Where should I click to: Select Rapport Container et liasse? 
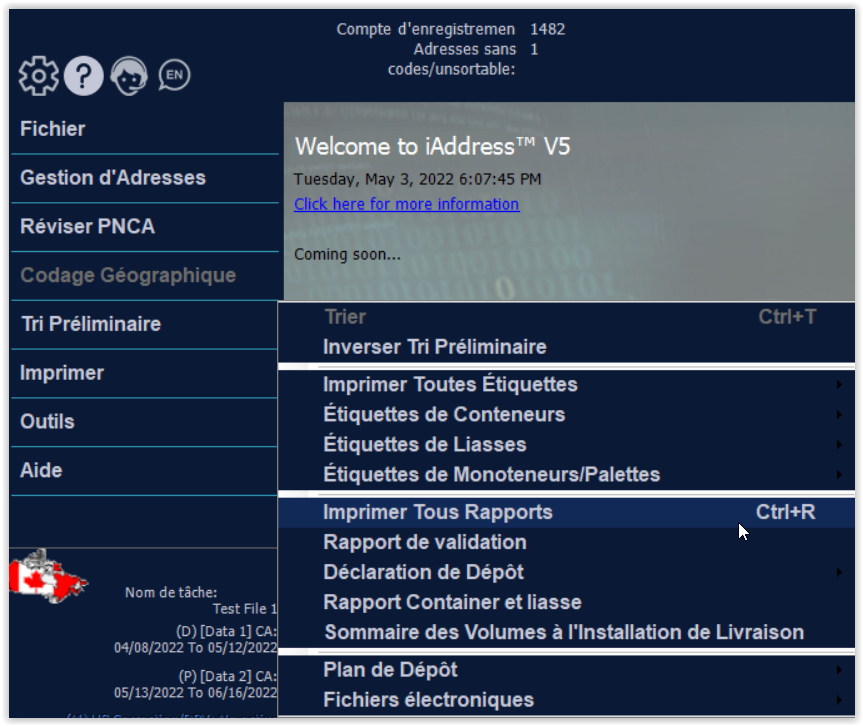click(566, 602)
